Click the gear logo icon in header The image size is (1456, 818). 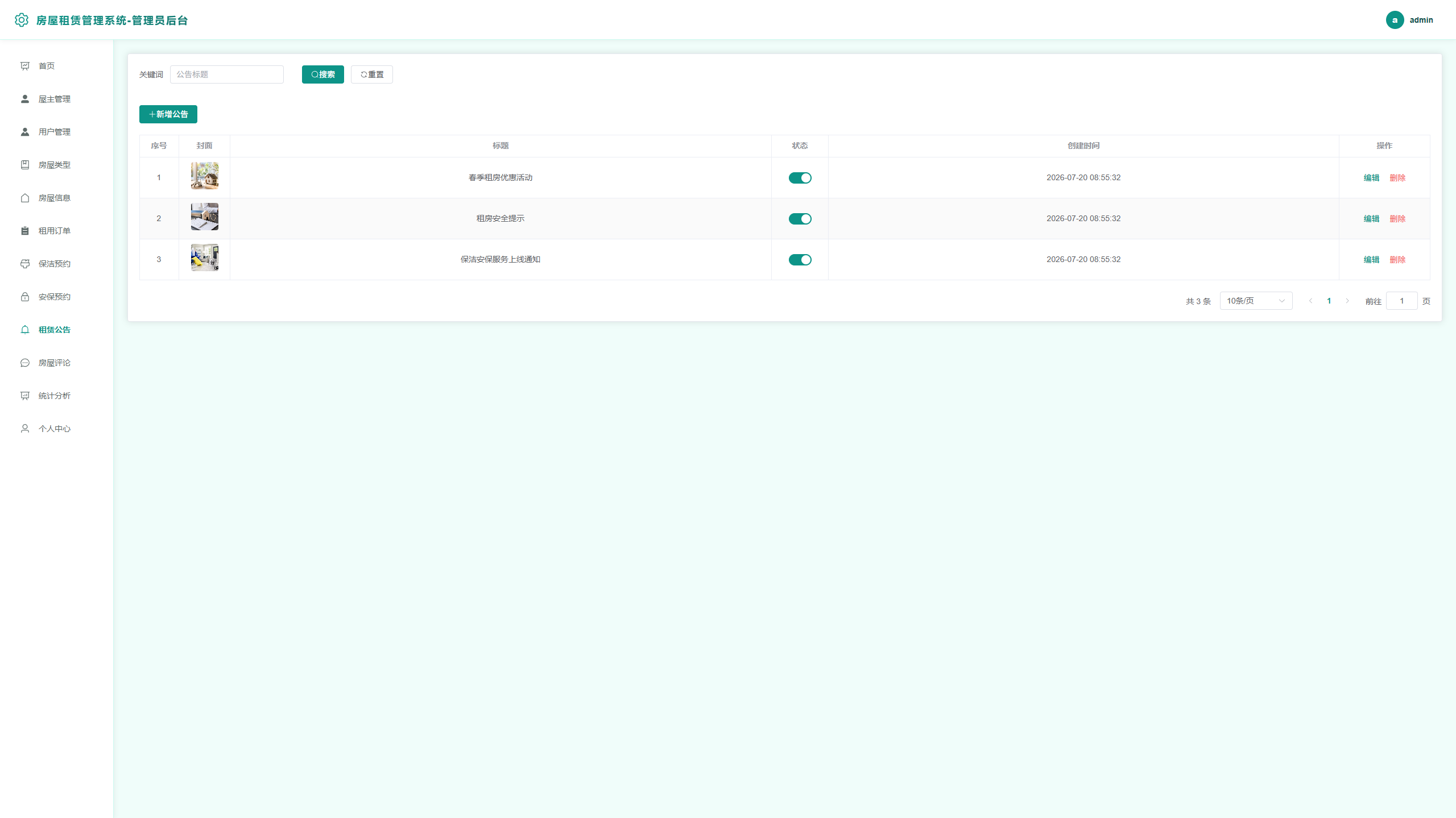22,20
